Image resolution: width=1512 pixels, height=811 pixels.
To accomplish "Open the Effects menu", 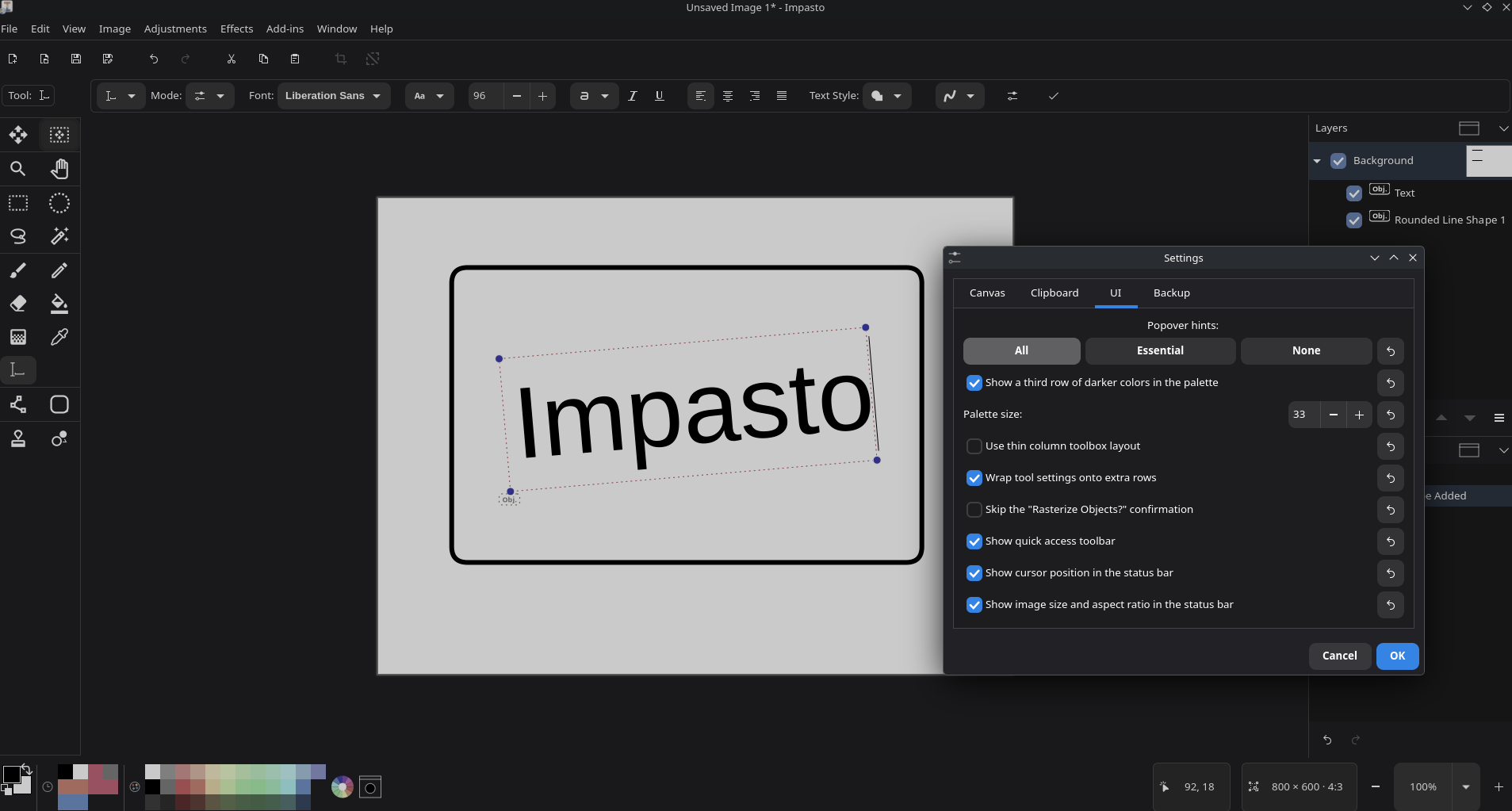I will pos(236,29).
